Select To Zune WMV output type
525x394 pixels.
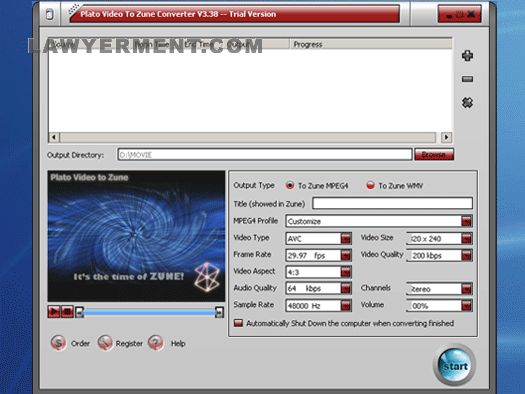370,185
